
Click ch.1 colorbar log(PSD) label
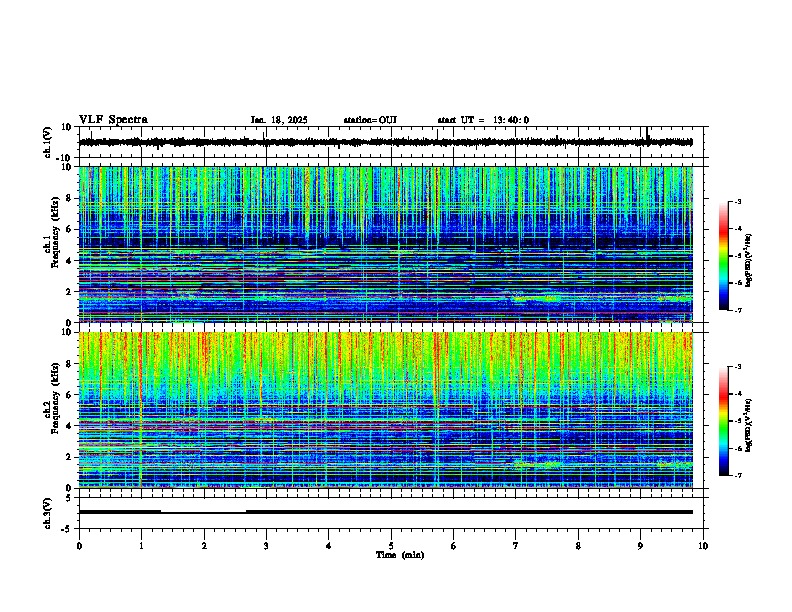tap(748, 261)
